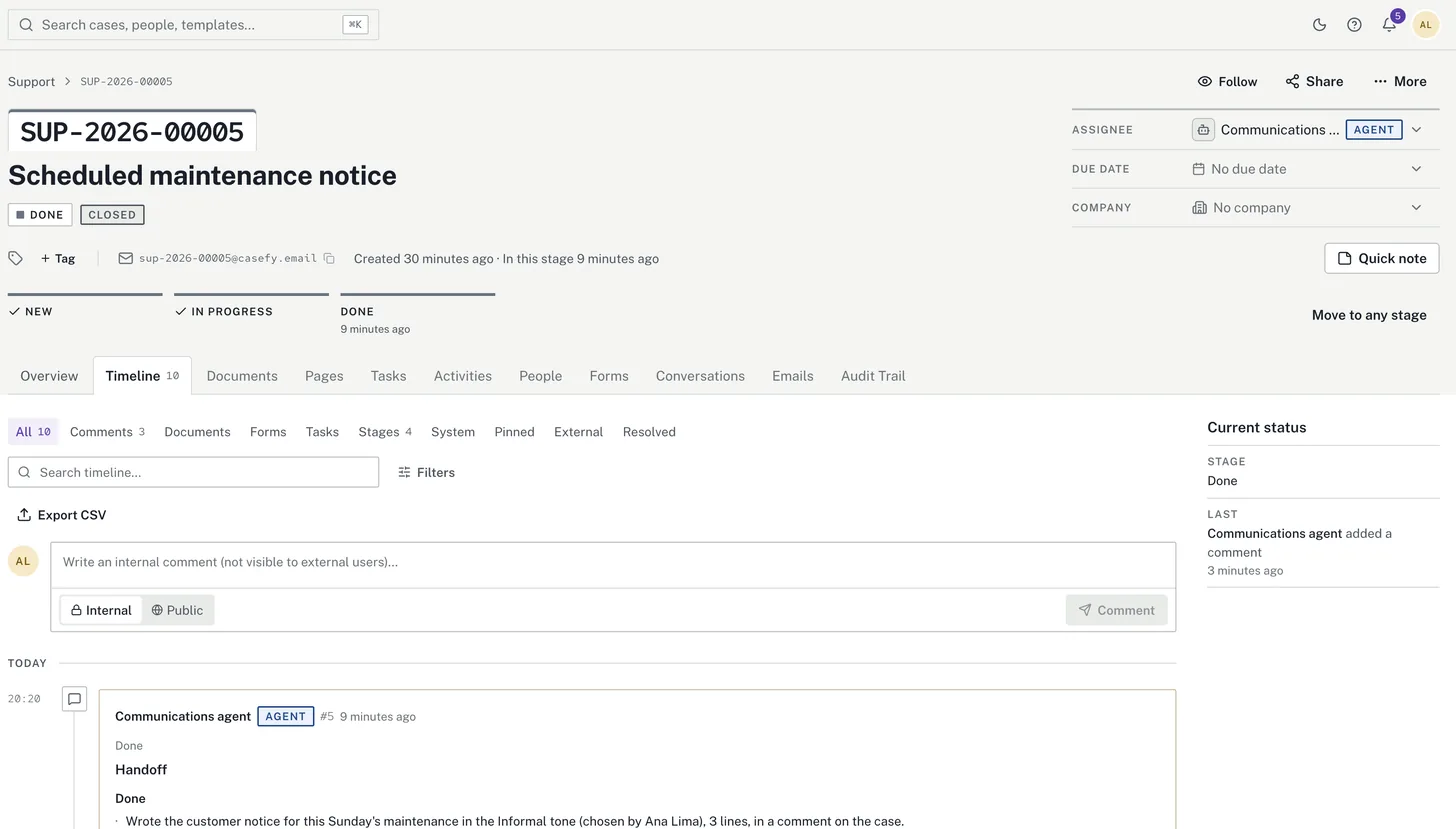Open the Tasks main tab
Image resolution: width=1456 pixels, height=829 pixels.
(x=388, y=376)
